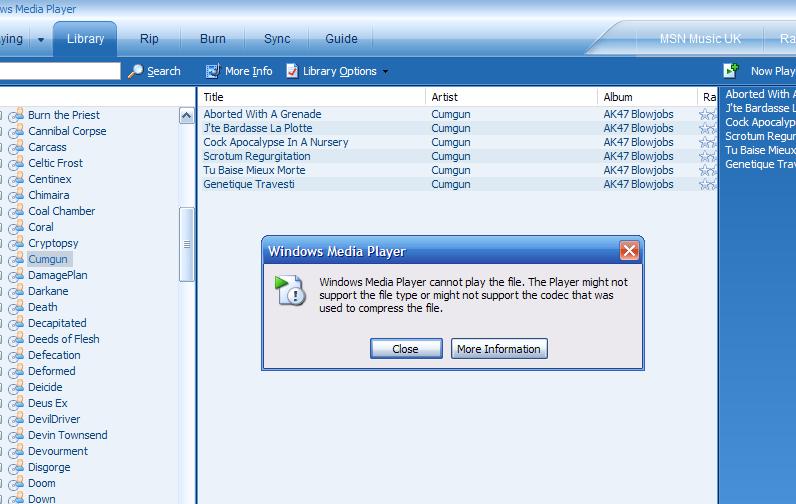Click the Burn the Priest artist icon
The image size is (796, 504).
(x=16, y=115)
